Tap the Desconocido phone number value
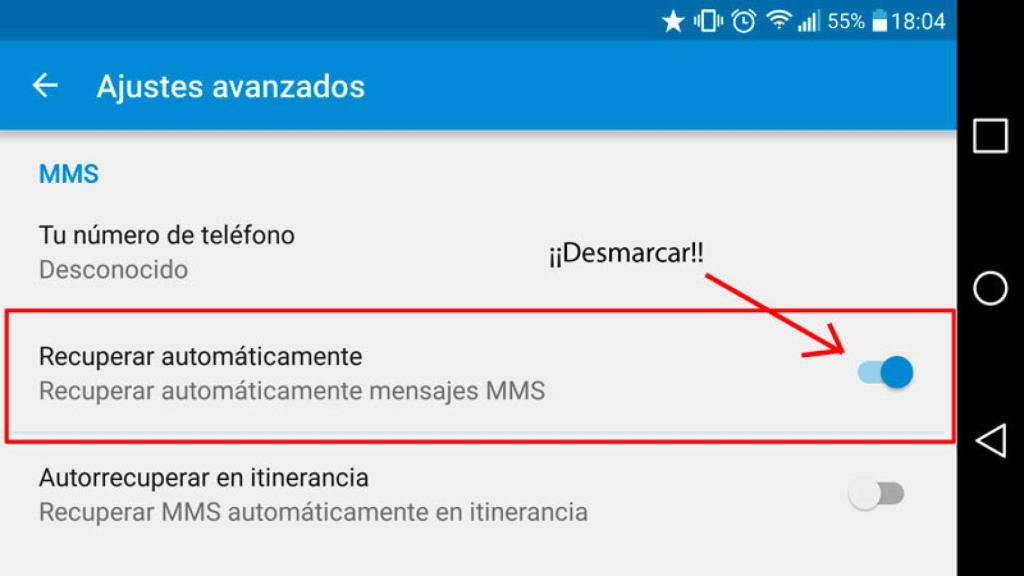Screen dimensions: 1024x576 click(114, 269)
